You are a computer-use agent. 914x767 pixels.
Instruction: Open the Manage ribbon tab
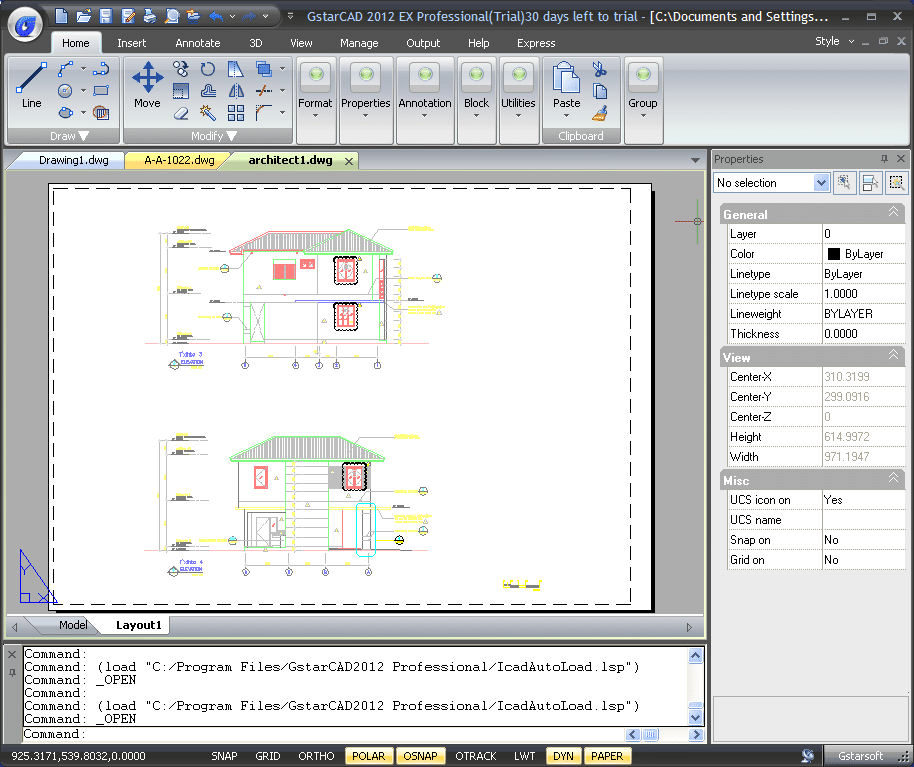click(x=359, y=43)
